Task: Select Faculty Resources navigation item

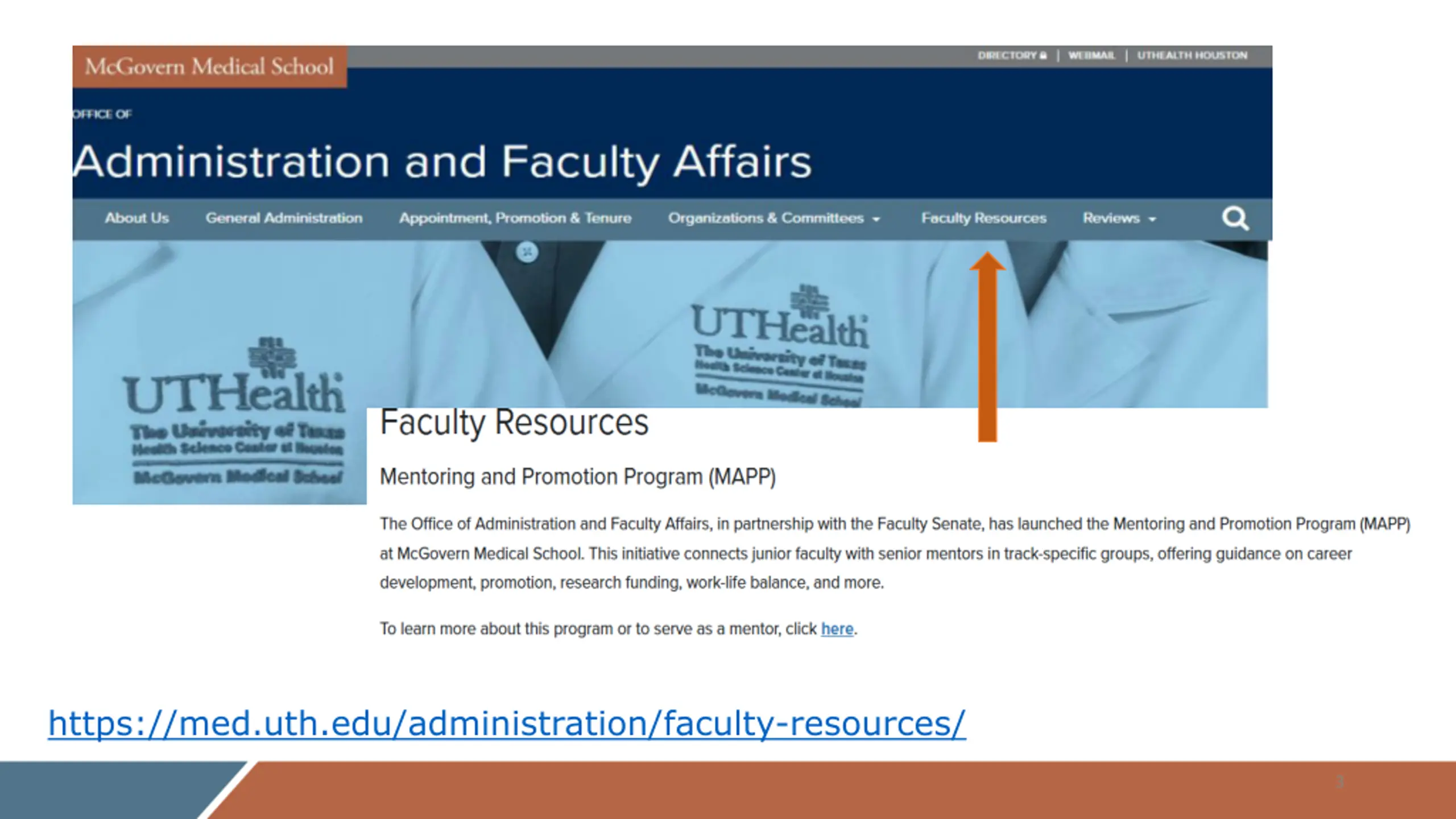Action: (984, 218)
